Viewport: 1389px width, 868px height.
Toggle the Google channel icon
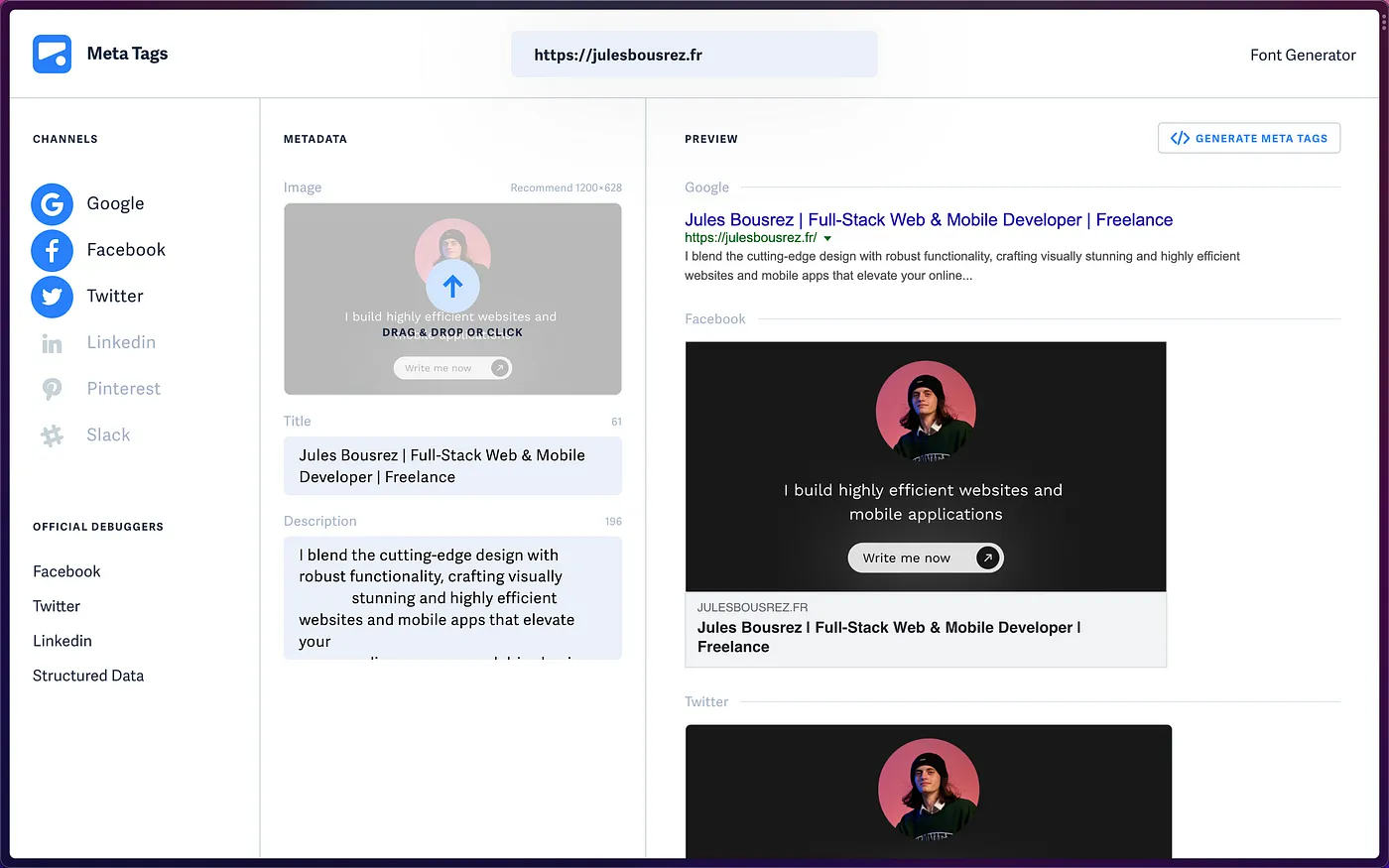point(52,204)
